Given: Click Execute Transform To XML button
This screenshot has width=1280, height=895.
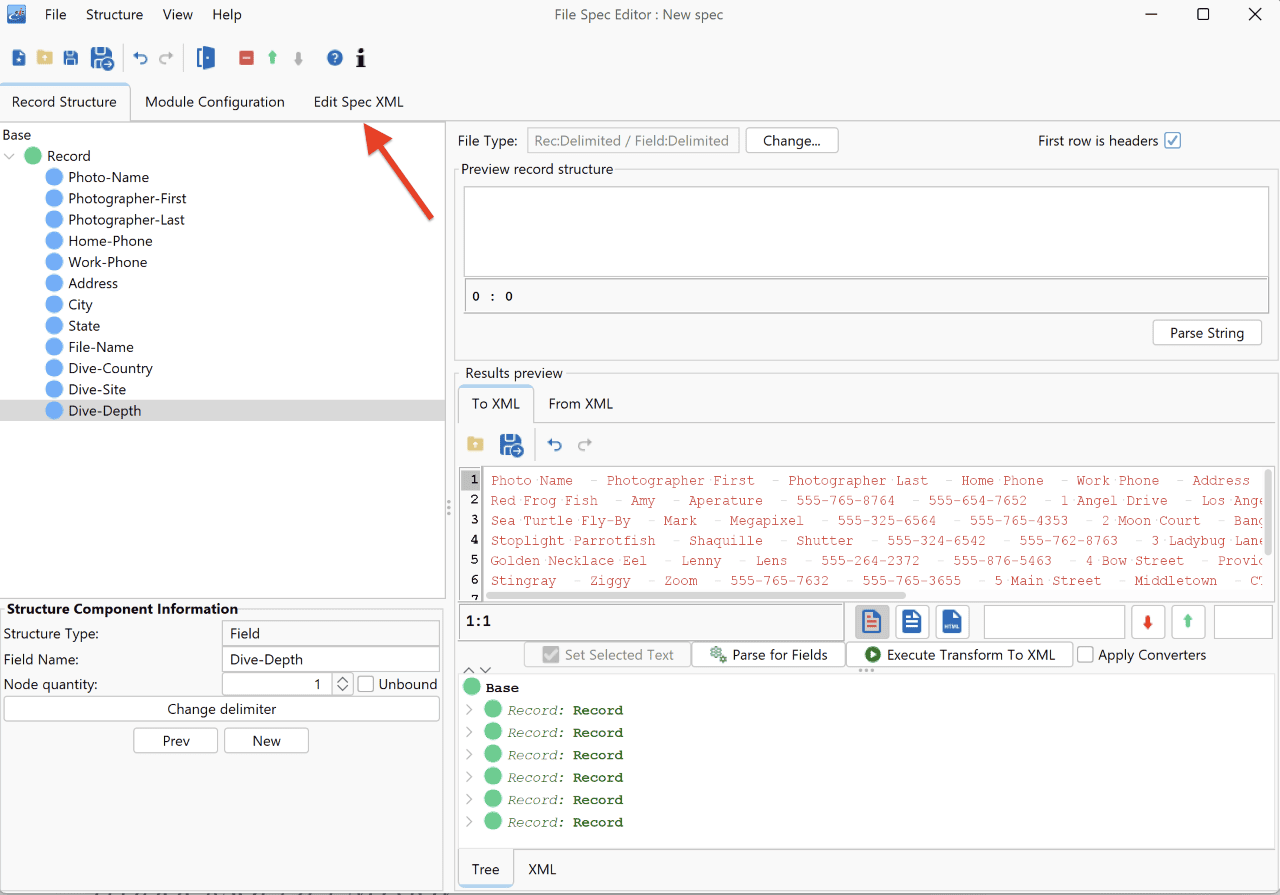Looking at the screenshot, I should click(x=959, y=655).
